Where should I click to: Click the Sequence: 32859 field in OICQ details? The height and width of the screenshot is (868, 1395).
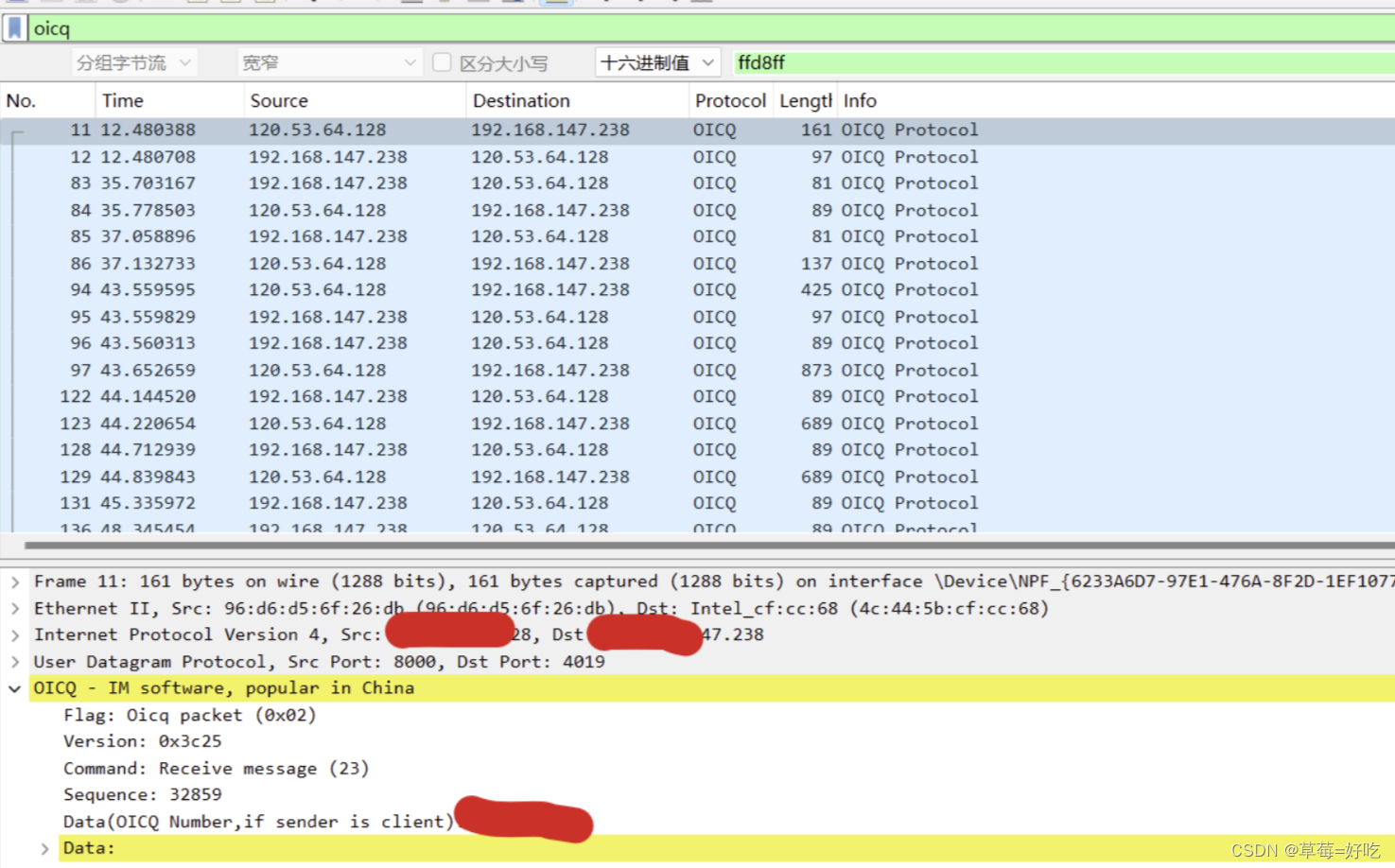coord(142,794)
